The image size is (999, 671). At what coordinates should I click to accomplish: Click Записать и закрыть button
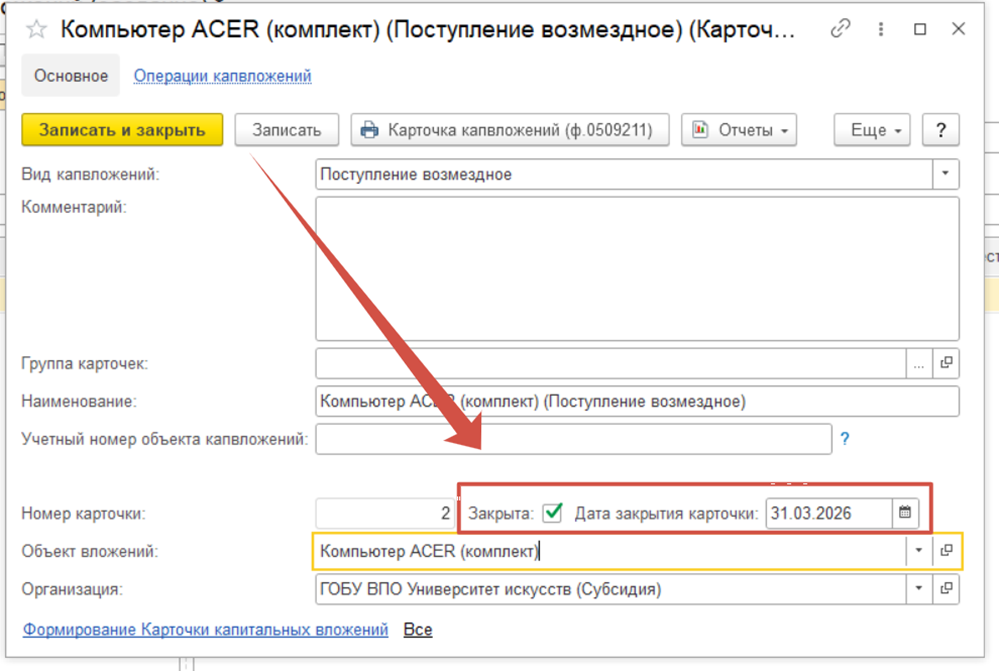point(122,130)
